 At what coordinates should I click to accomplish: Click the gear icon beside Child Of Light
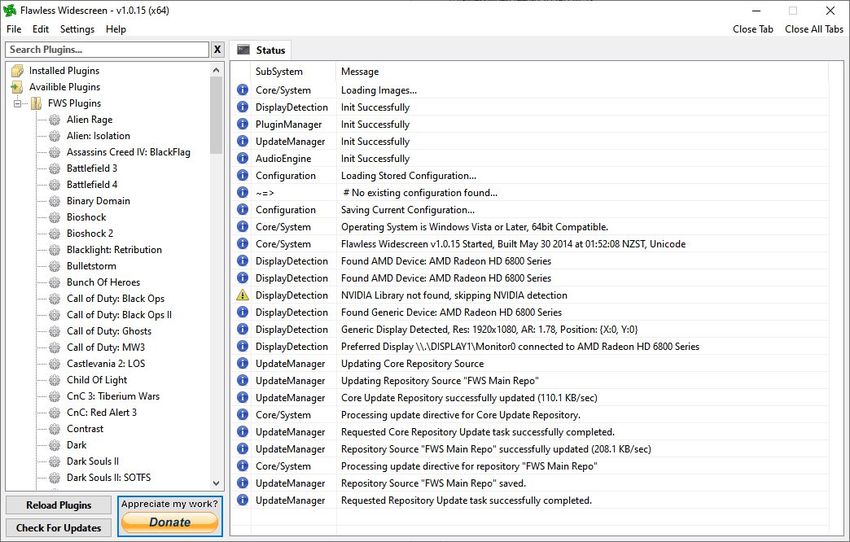tap(54, 380)
